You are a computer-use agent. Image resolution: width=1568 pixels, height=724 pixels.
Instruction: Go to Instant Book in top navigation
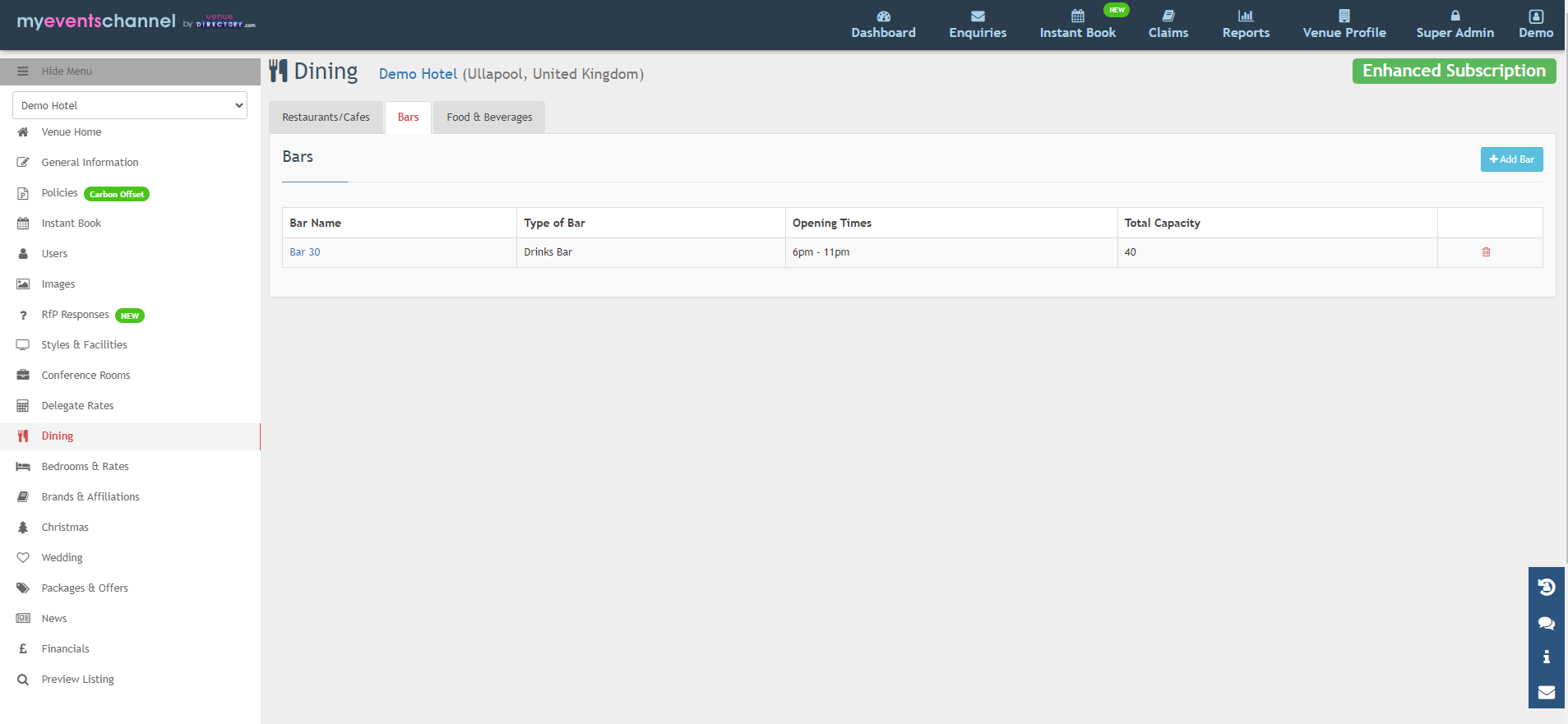point(1077,25)
